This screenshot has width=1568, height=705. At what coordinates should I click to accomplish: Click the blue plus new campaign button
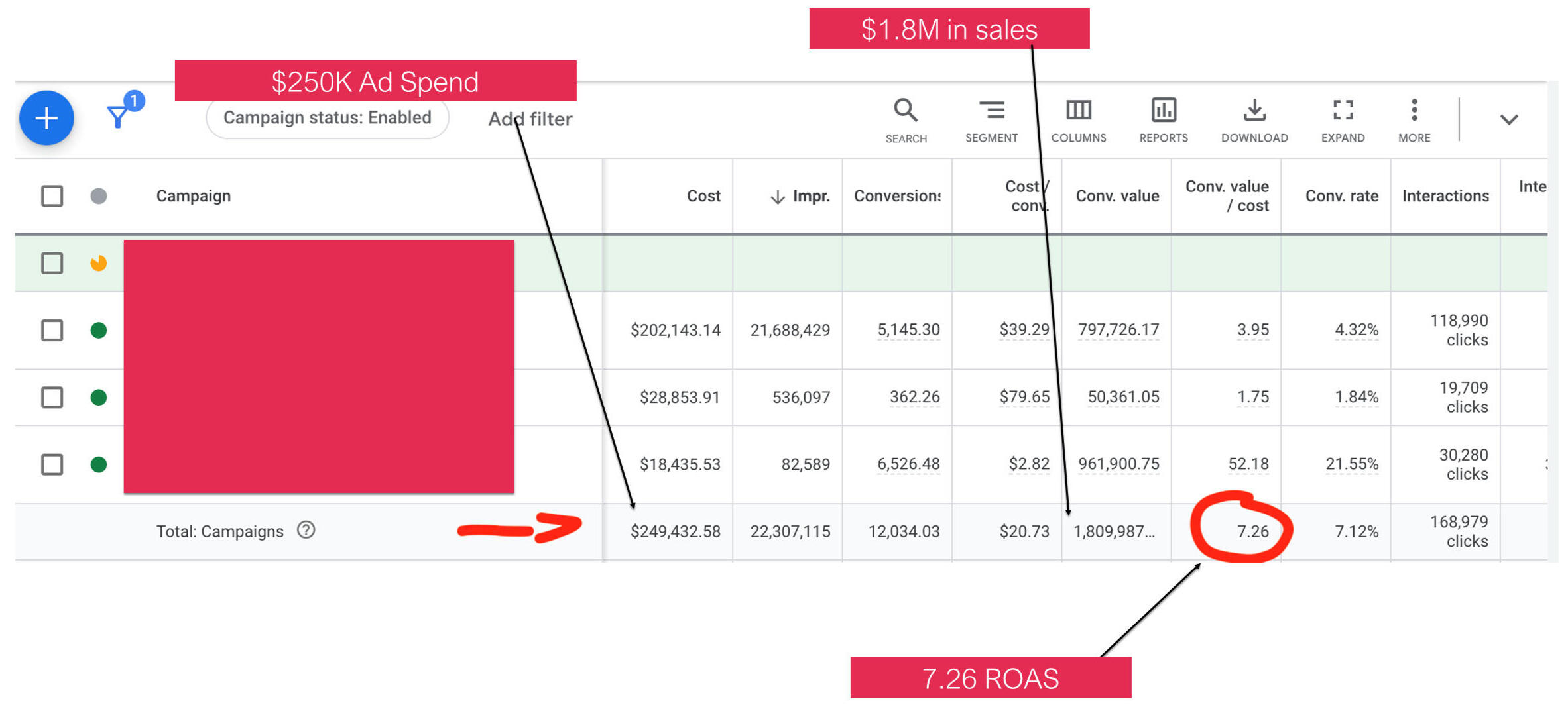pos(46,119)
